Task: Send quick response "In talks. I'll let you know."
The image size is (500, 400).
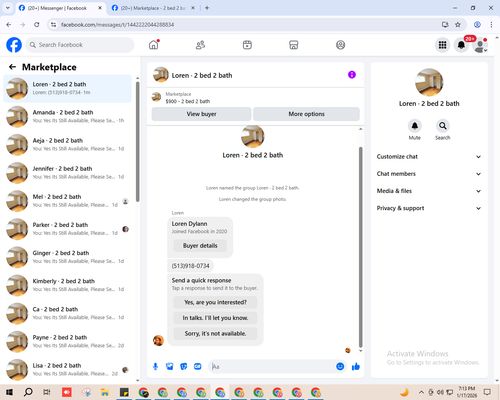Action: pos(215,318)
